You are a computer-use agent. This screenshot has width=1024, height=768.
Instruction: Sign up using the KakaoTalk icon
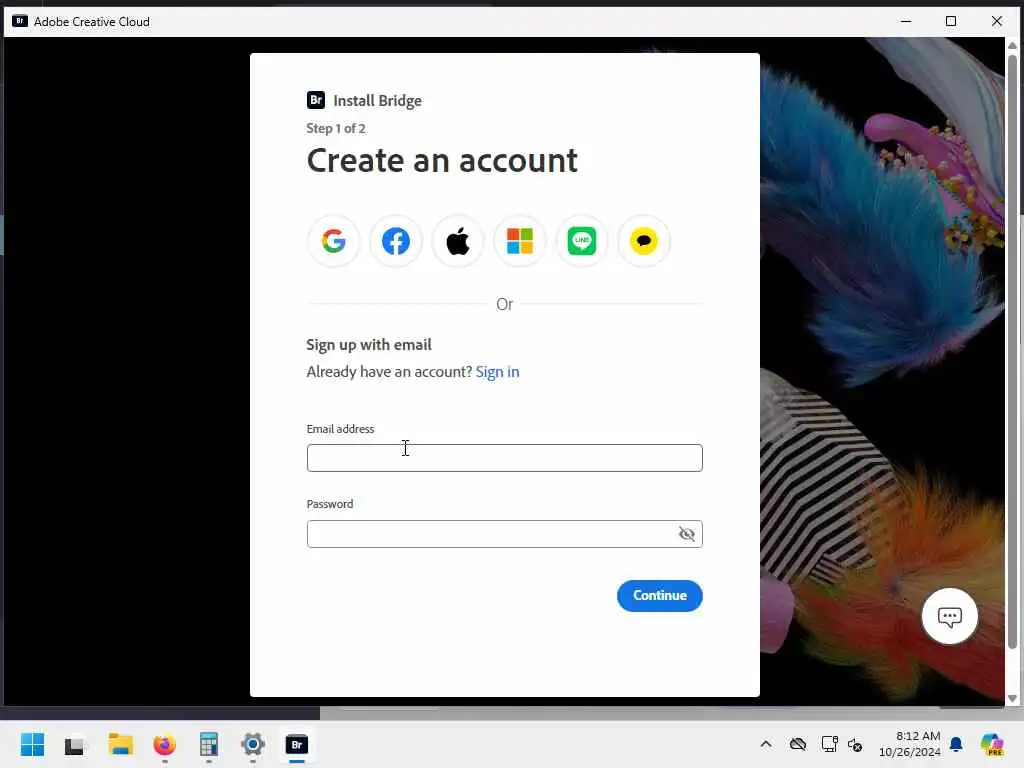pos(644,241)
